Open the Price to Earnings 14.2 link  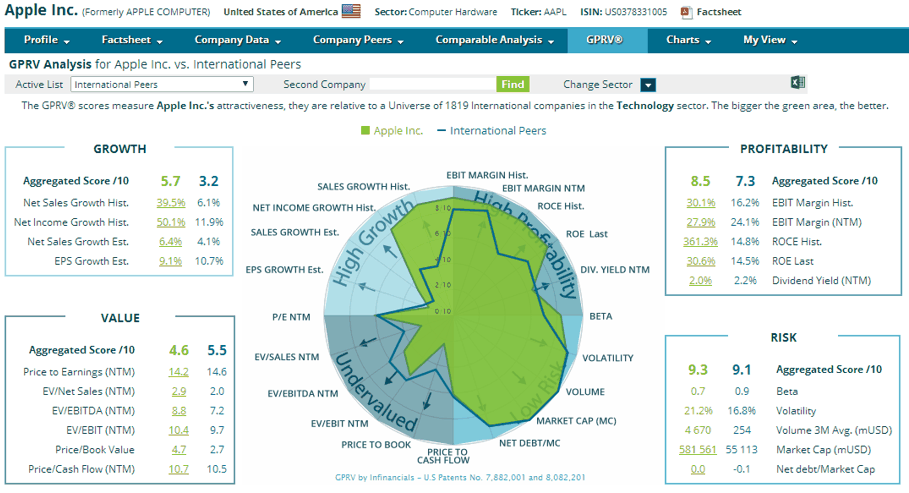(x=179, y=372)
